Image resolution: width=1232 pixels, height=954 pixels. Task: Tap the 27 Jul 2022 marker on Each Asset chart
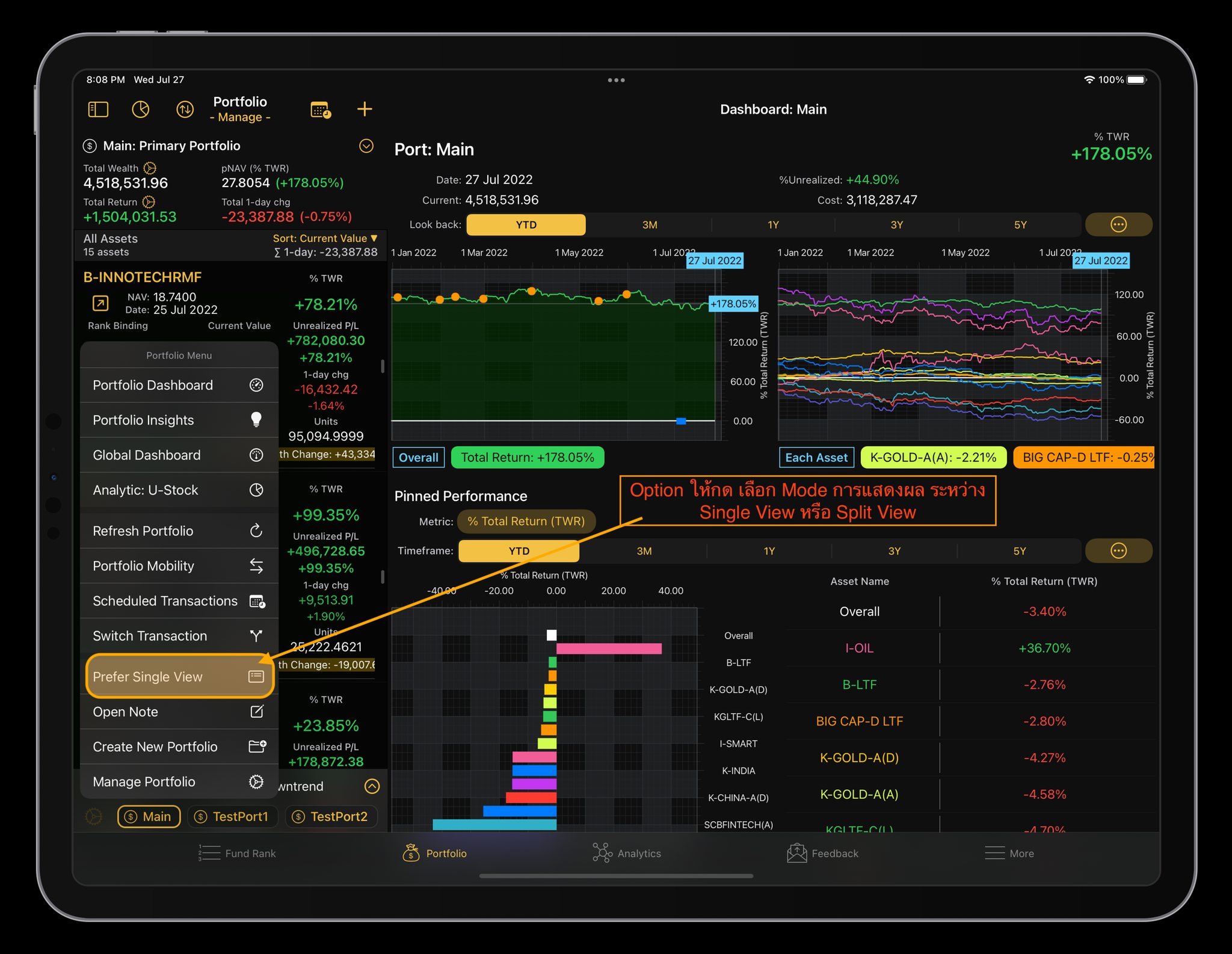(x=1101, y=260)
